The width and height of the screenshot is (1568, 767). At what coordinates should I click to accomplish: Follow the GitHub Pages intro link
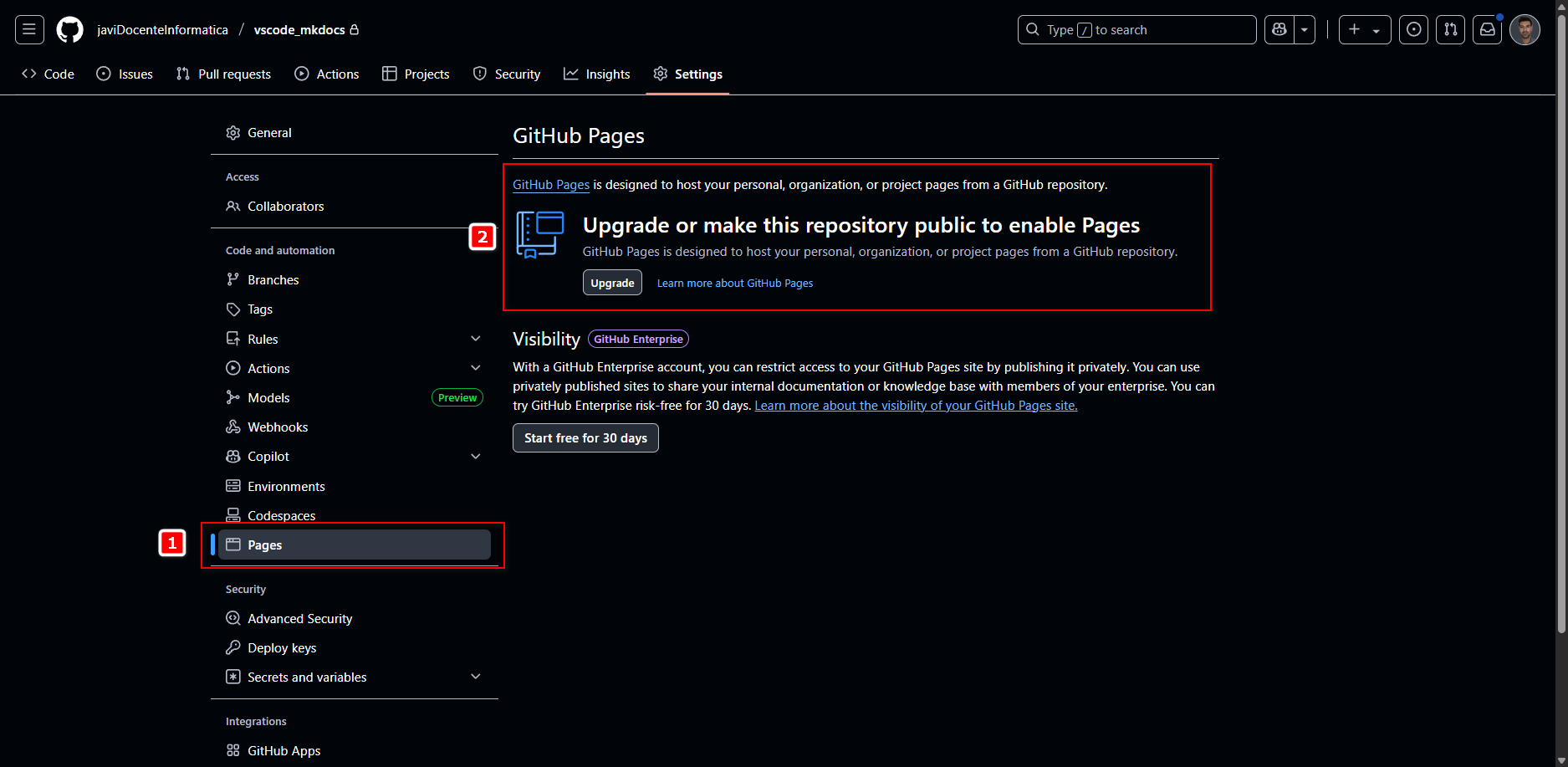pos(551,185)
